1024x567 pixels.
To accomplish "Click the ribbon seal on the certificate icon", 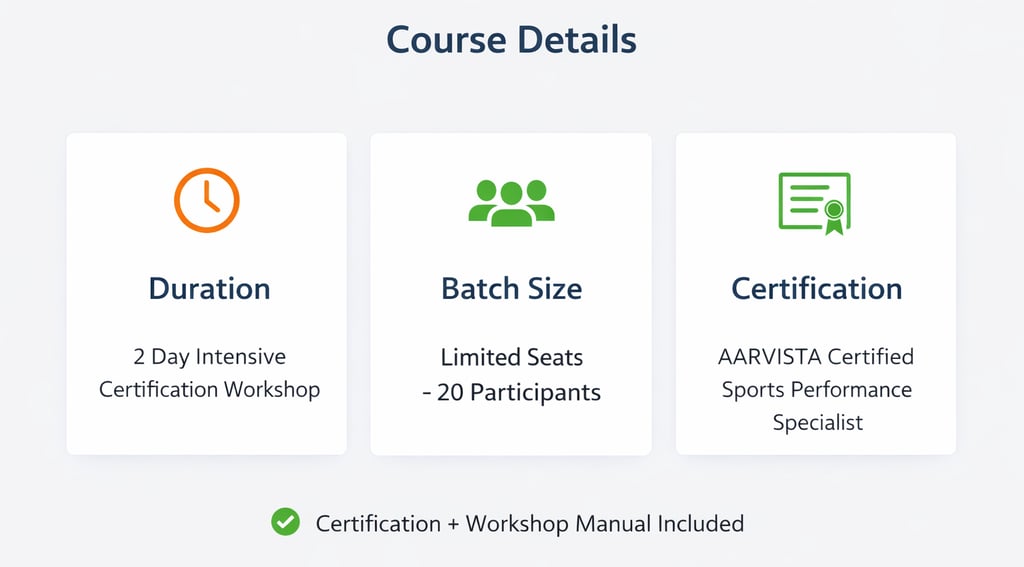I will pos(832,214).
